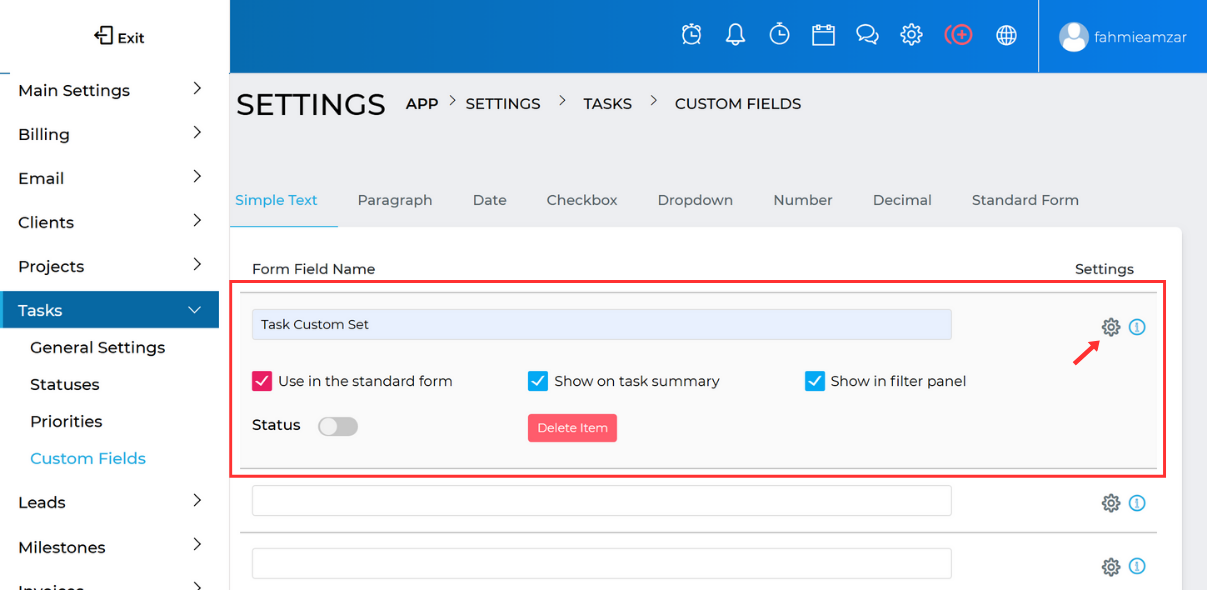Open Priorities under Tasks

pos(66,421)
